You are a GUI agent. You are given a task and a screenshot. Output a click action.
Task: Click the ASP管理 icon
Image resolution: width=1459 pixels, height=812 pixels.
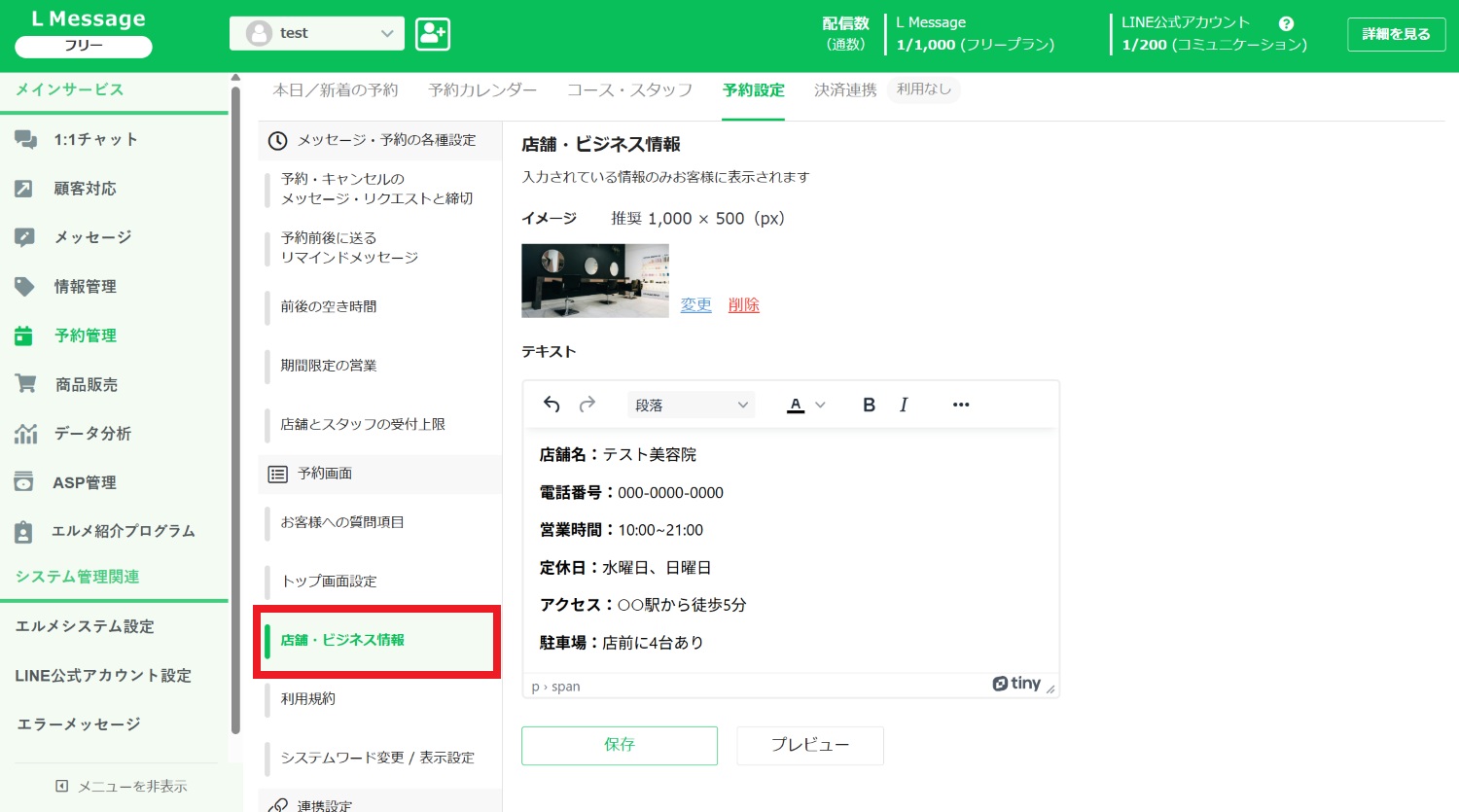(x=24, y=482)
